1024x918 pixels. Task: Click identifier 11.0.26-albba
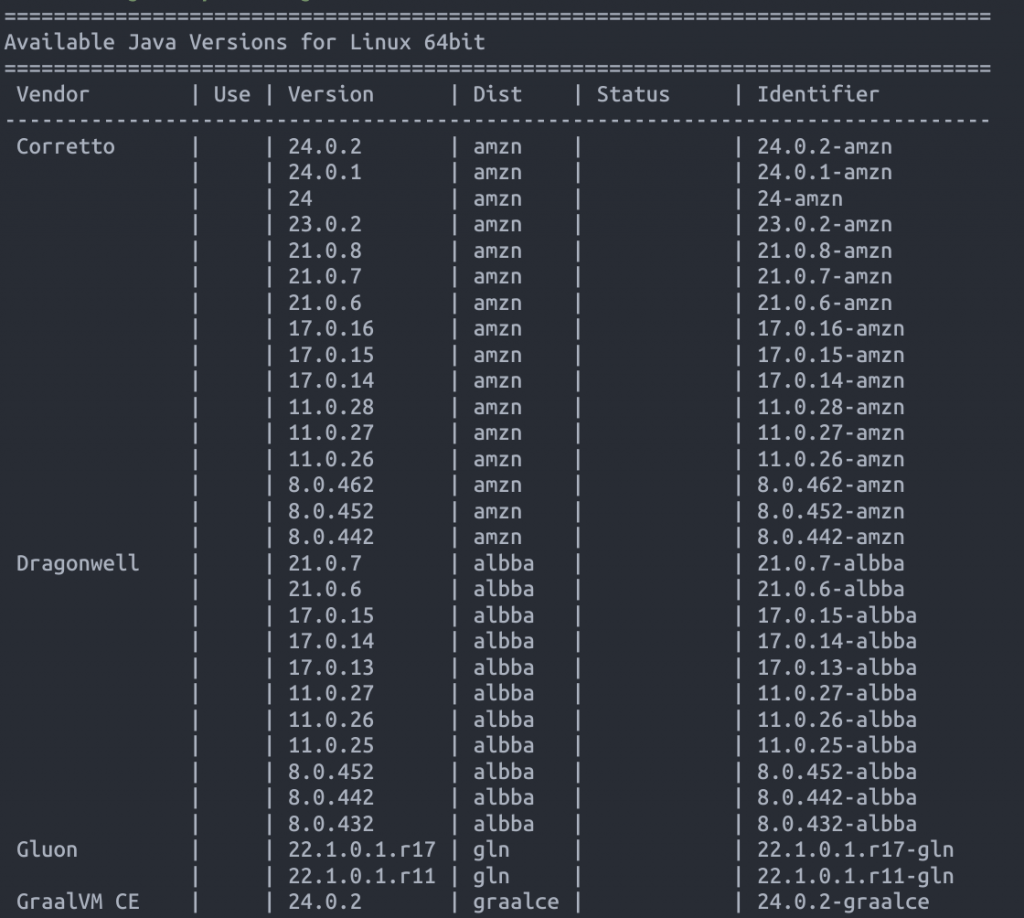click(x=837, y=720)
